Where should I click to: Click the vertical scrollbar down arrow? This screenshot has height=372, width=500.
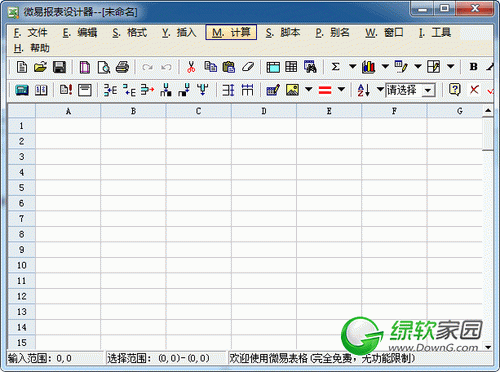[488, 347]
